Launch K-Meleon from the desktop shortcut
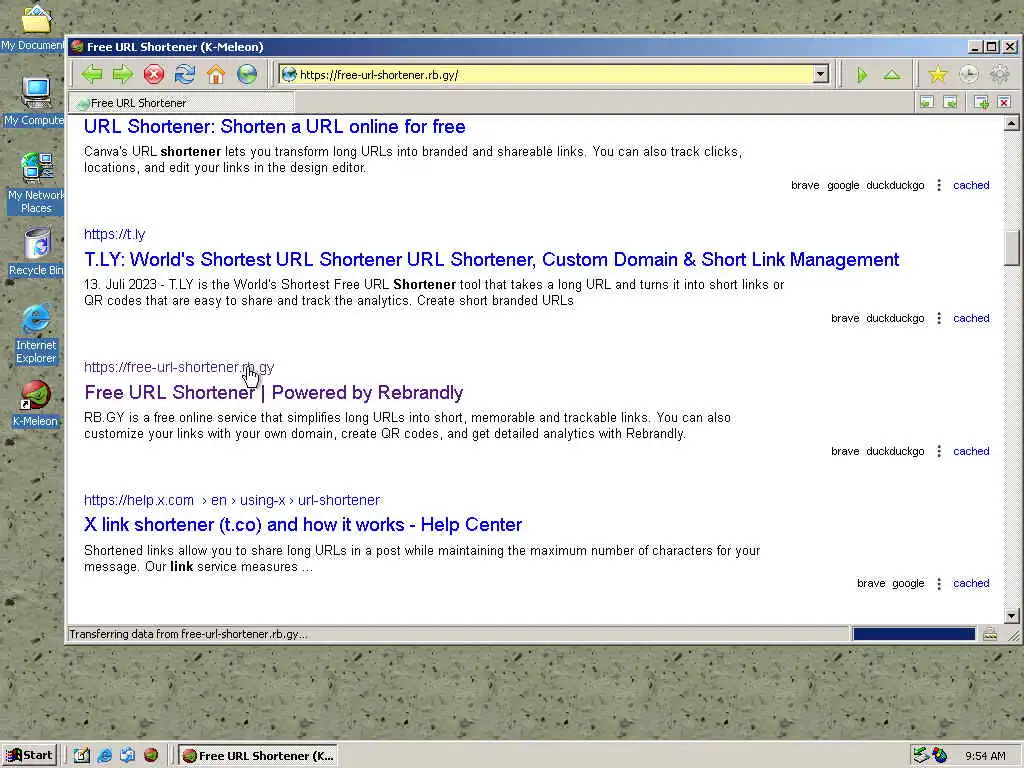 35,404
